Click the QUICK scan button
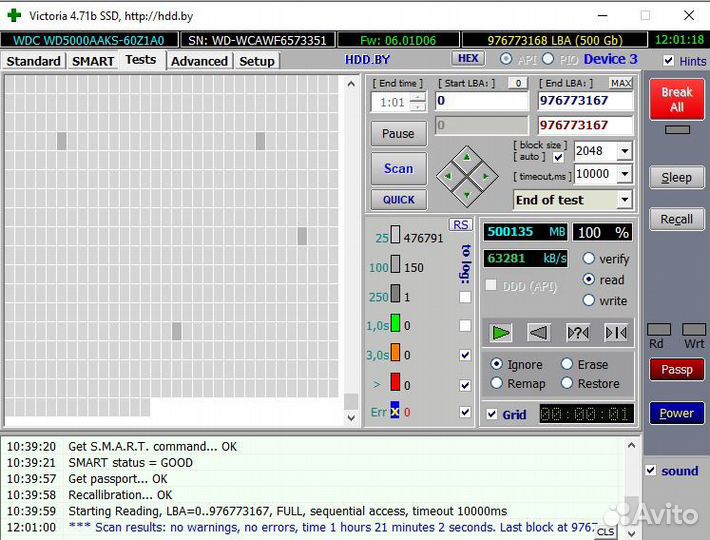The width and height of the screenshot is (710, 540). (x=398, y=200)
